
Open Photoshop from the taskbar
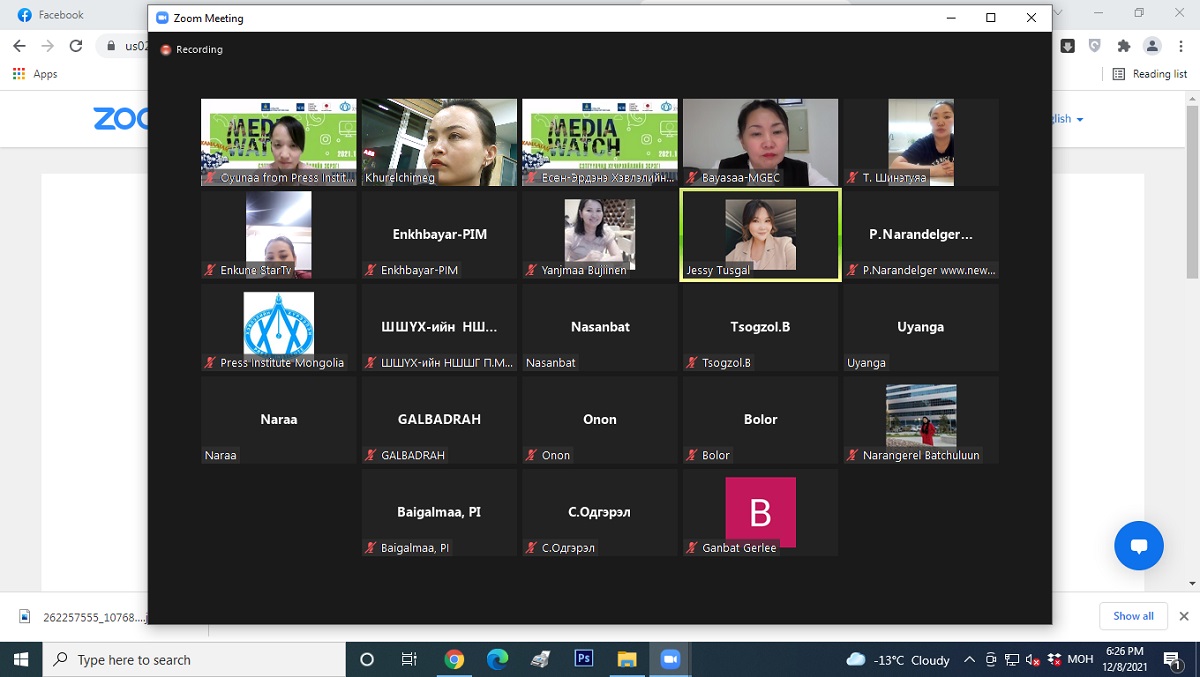584,659
